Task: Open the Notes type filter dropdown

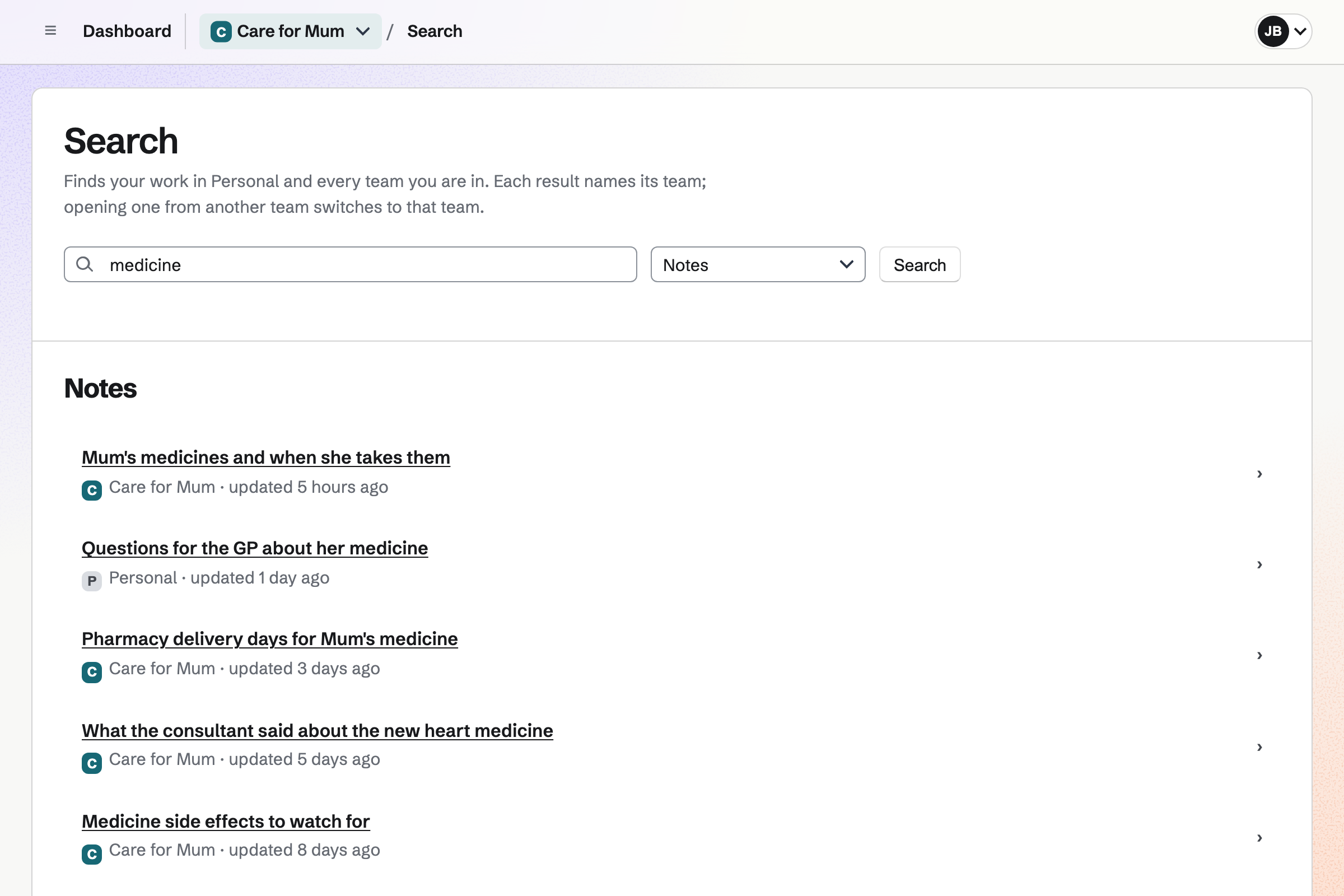Action: pyautogui.click(x=758, y=264)
